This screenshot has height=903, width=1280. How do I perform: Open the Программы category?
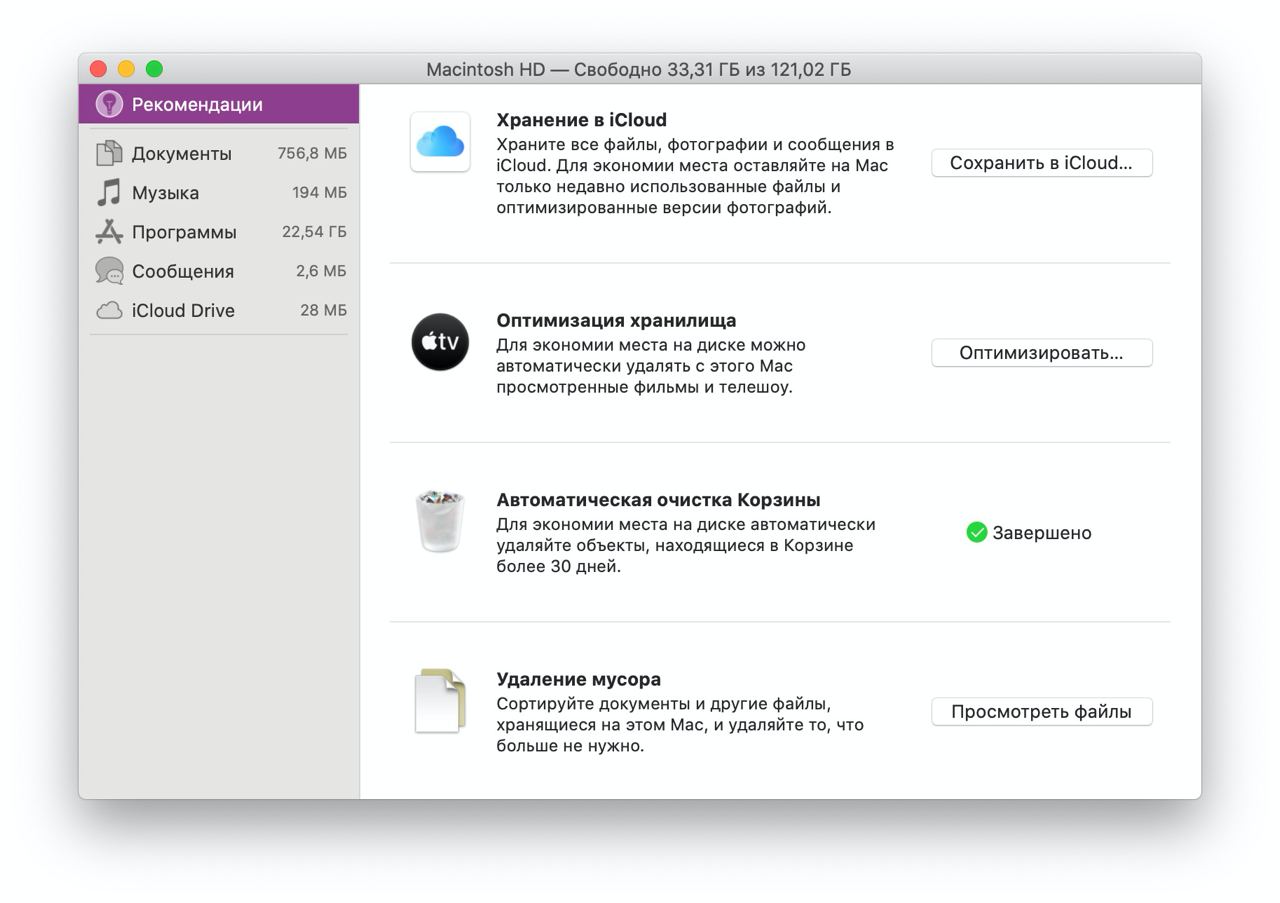coord(219,232)
